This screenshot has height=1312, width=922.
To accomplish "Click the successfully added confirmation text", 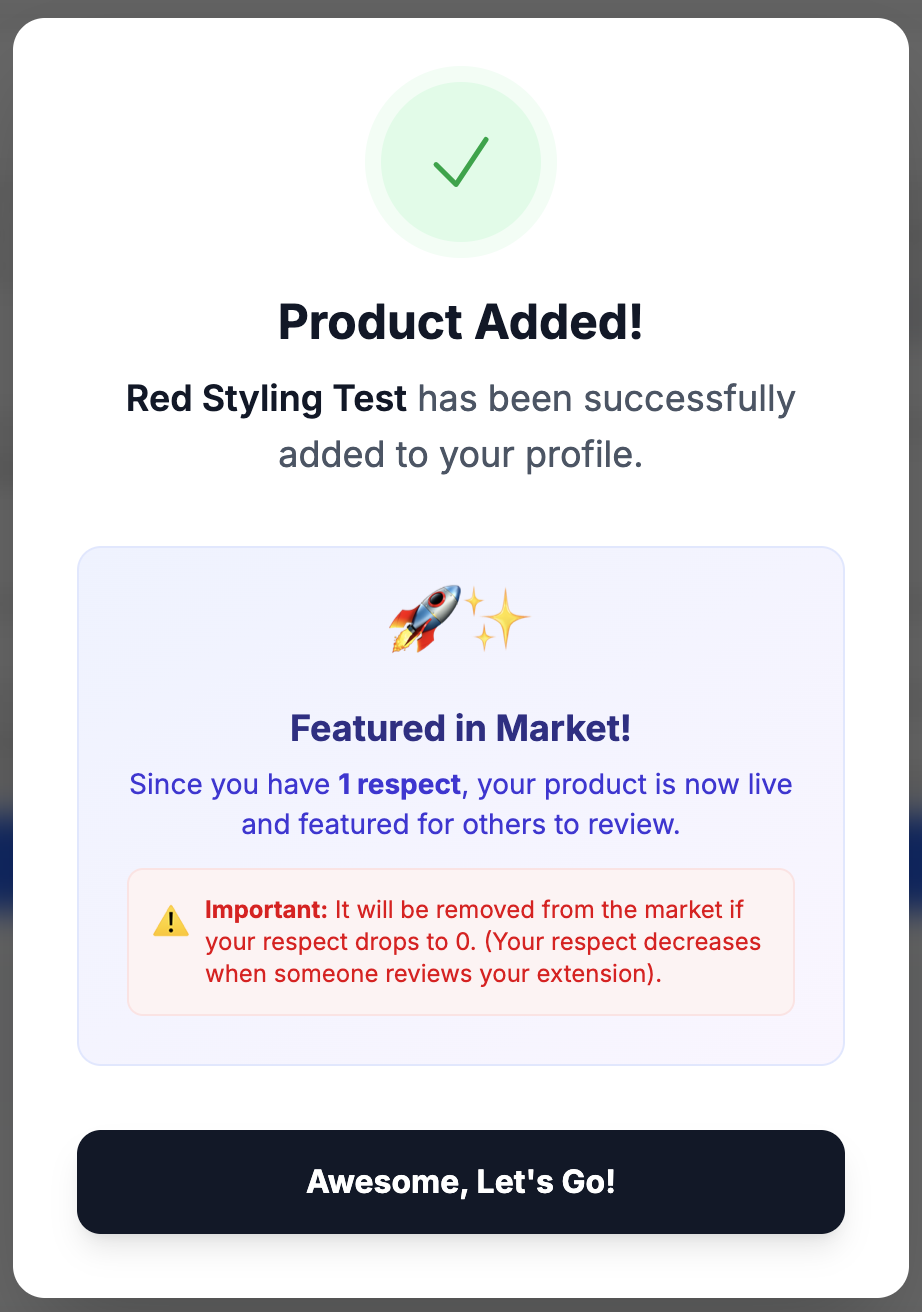I will 460,426.
